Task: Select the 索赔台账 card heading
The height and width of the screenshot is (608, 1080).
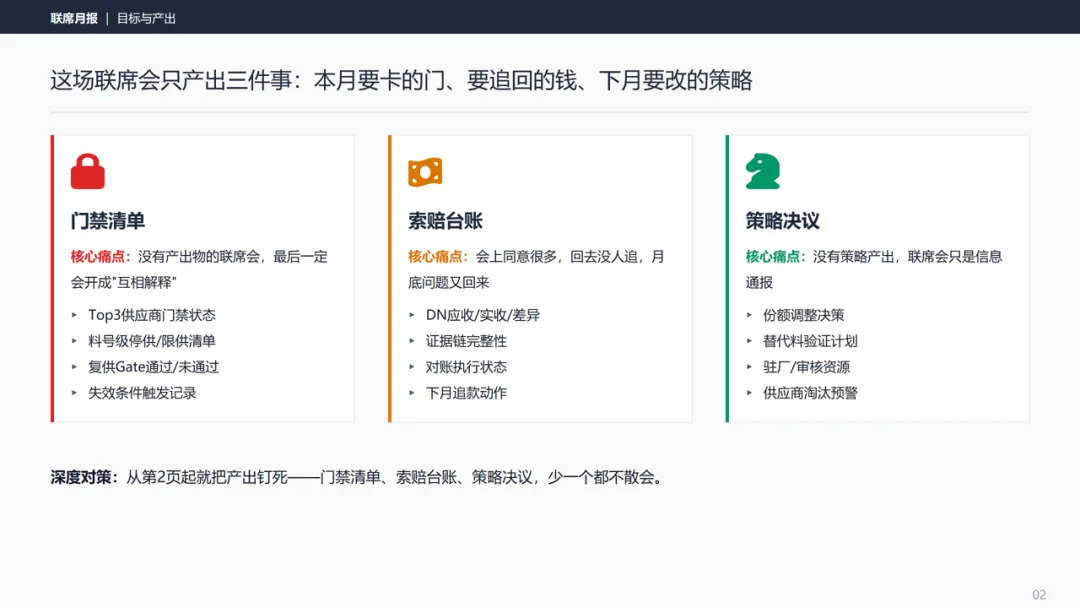Action: tap(445, 221)
